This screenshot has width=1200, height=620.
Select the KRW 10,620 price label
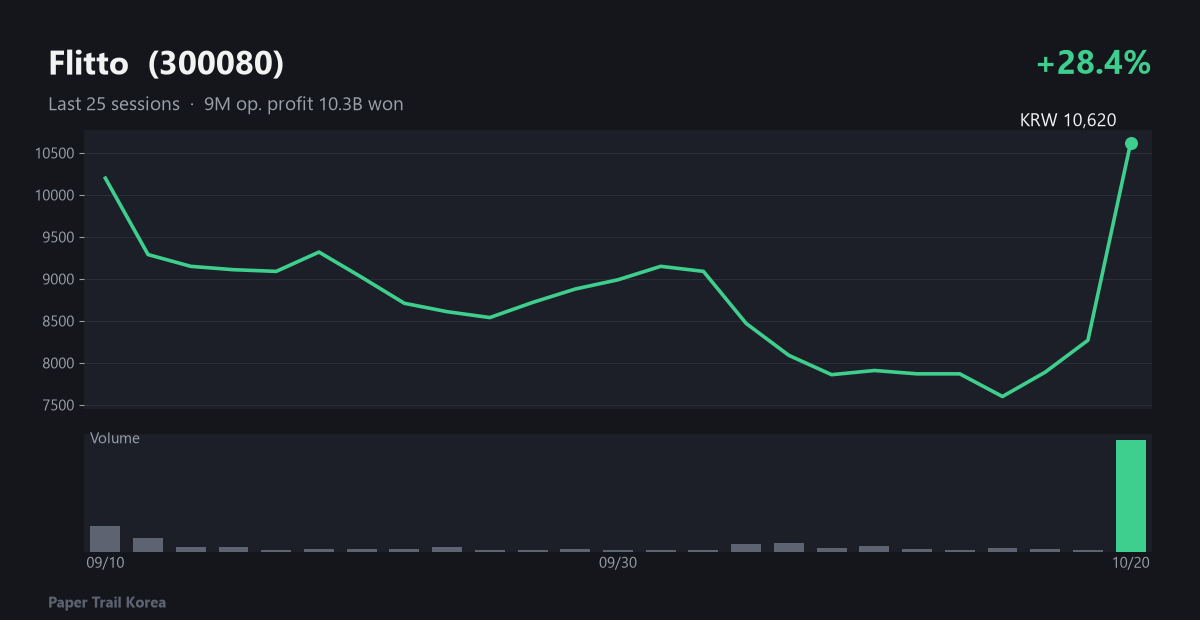tap(1068, 120)
